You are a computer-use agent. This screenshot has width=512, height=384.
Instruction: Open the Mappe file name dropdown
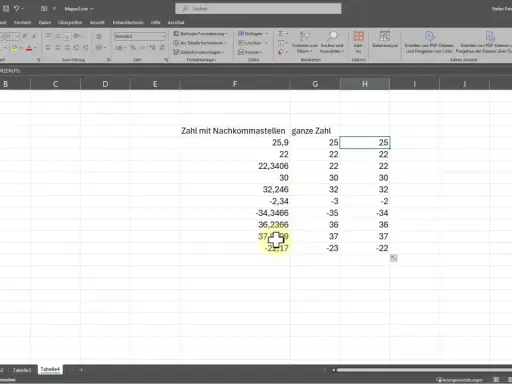[x=79, y=9]
